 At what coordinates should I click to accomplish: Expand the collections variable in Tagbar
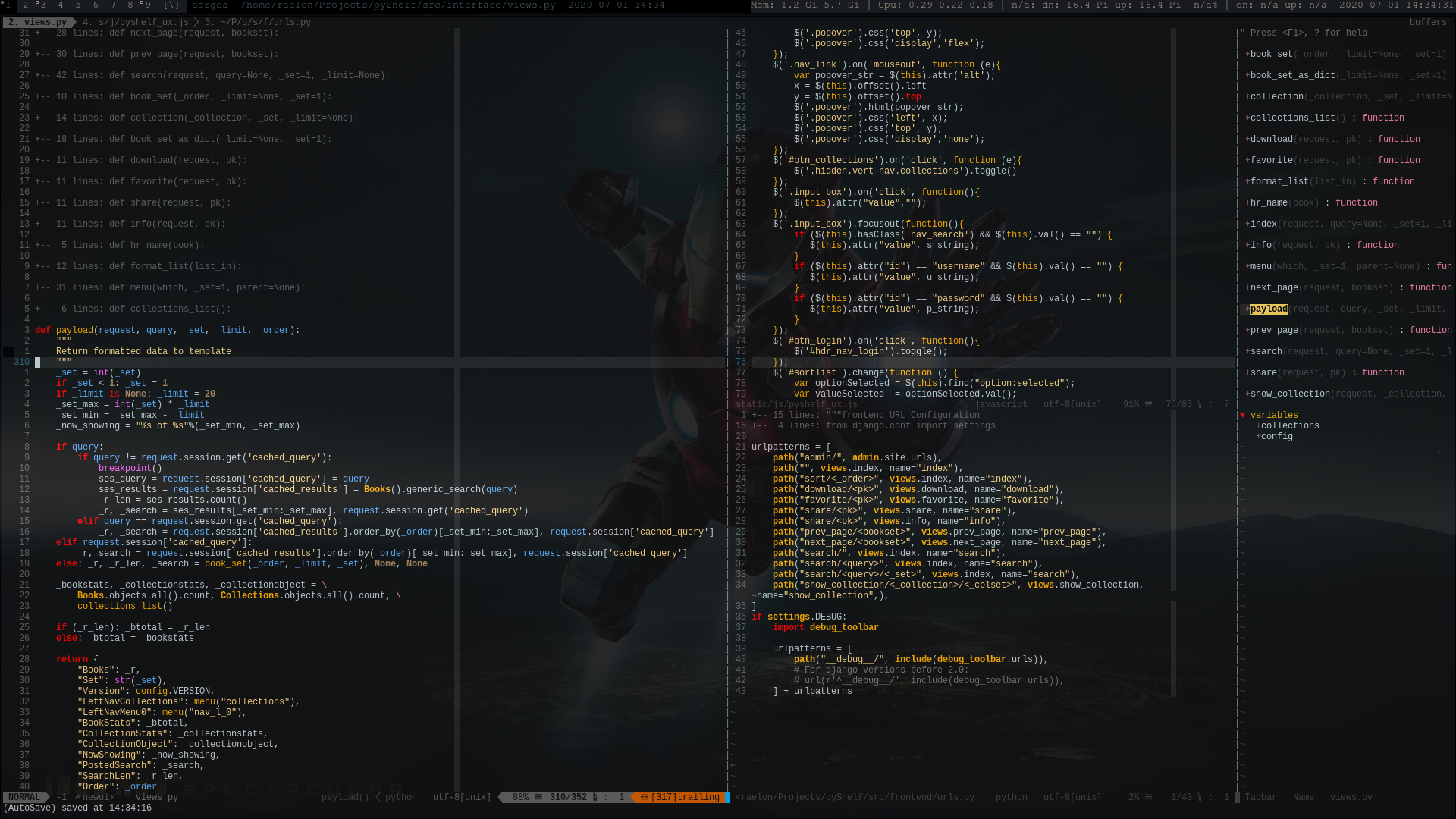1258,426
